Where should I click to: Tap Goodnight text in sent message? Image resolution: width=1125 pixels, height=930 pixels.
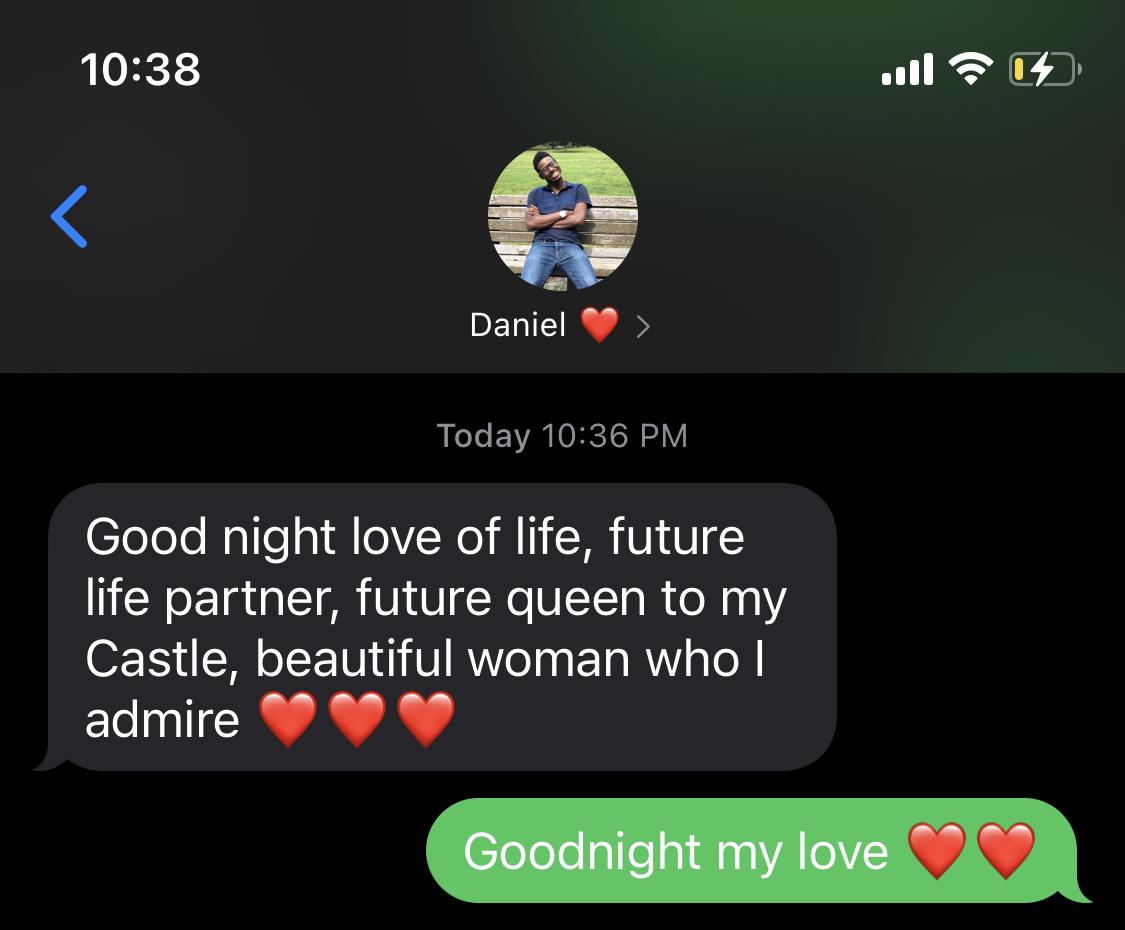[x=582, y=852]
